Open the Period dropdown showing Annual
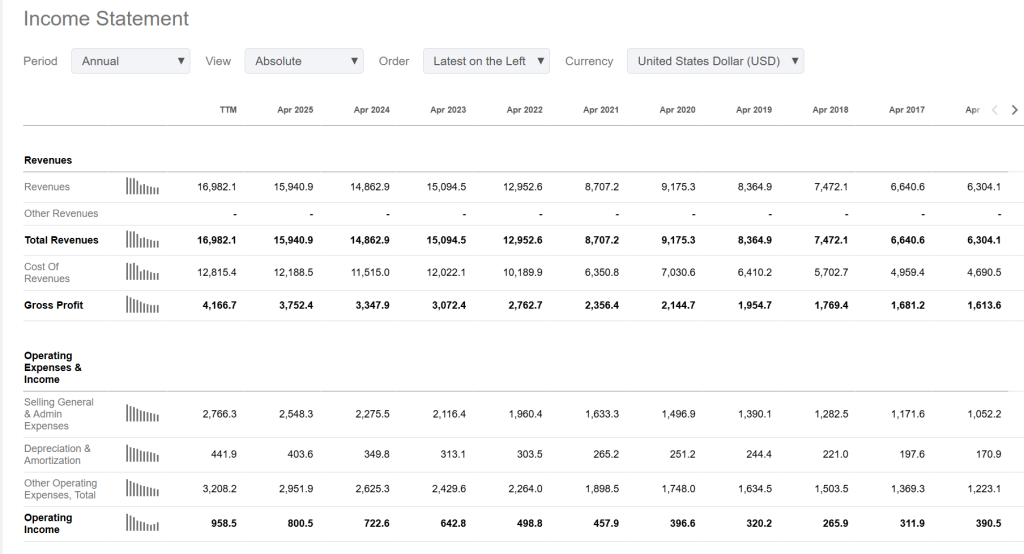Screen dimensions: 1024x554 (x=130, y=61)
